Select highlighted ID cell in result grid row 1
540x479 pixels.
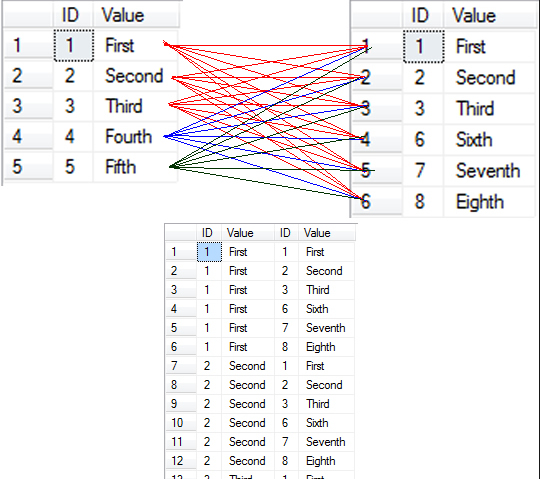tap(209, 252)
